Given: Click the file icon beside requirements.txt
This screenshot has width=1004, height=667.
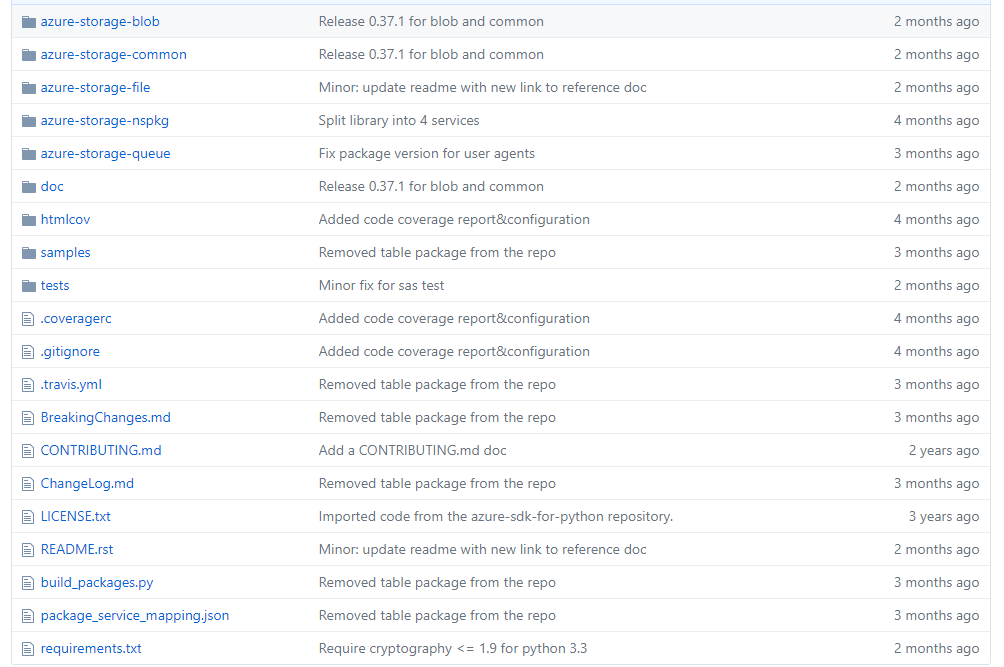Looking at the screenshot, I should click(28, 648).
